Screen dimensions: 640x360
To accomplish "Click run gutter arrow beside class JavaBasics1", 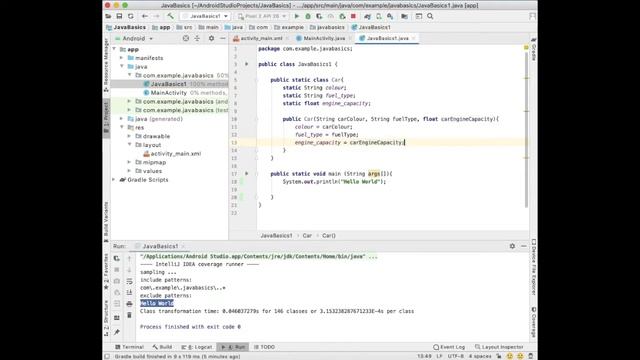I will pyautogui.click(x=247, y=64).
